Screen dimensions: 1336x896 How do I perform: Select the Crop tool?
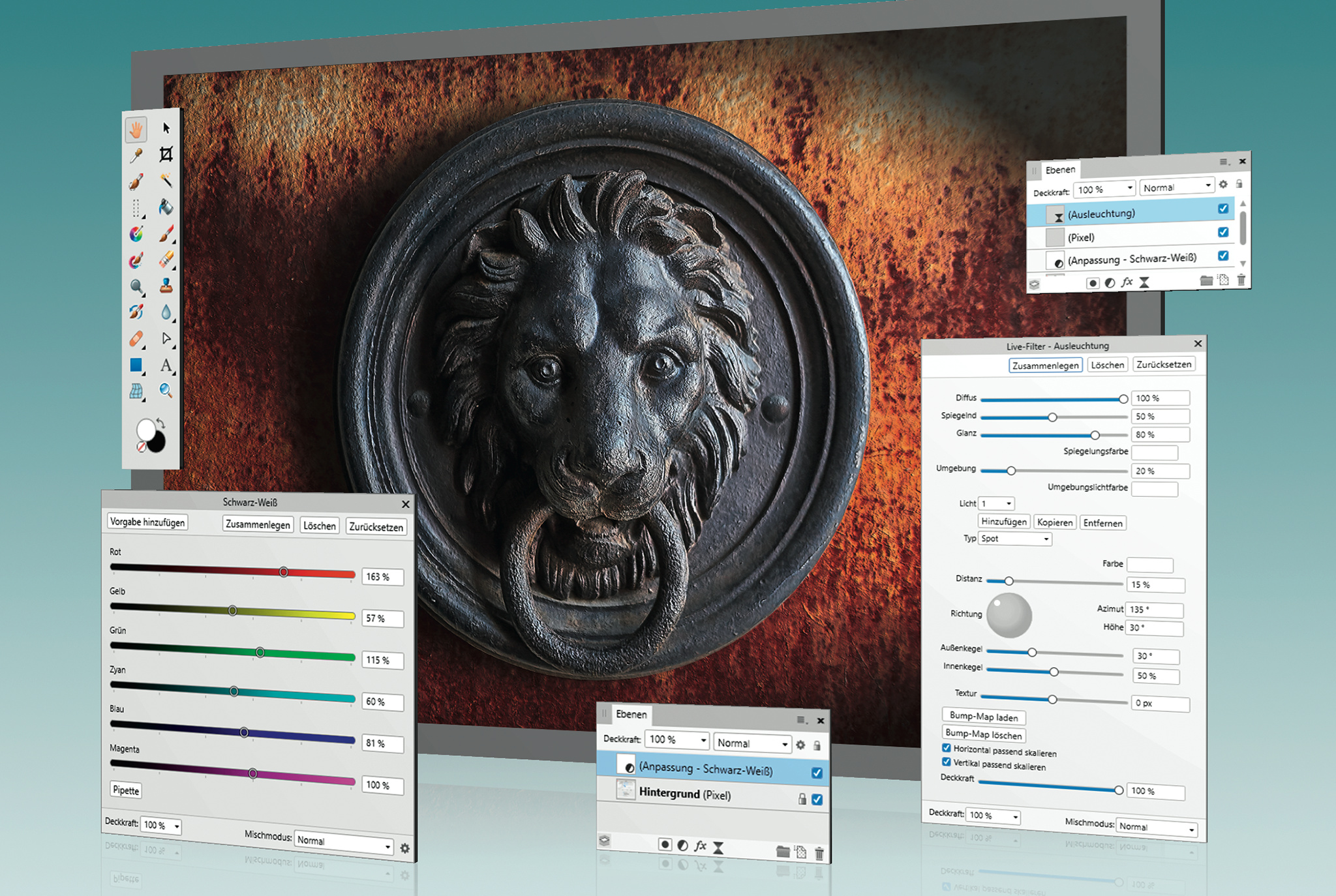(166, 155)
